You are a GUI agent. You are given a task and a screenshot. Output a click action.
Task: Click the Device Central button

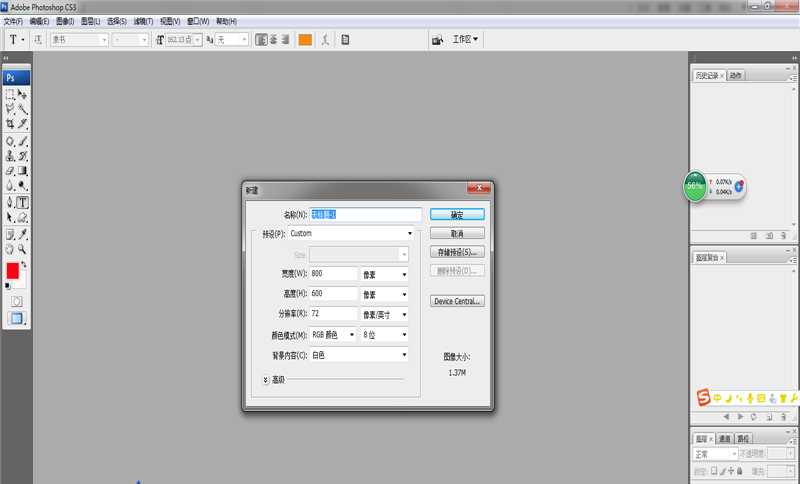[x=457, y=301]
